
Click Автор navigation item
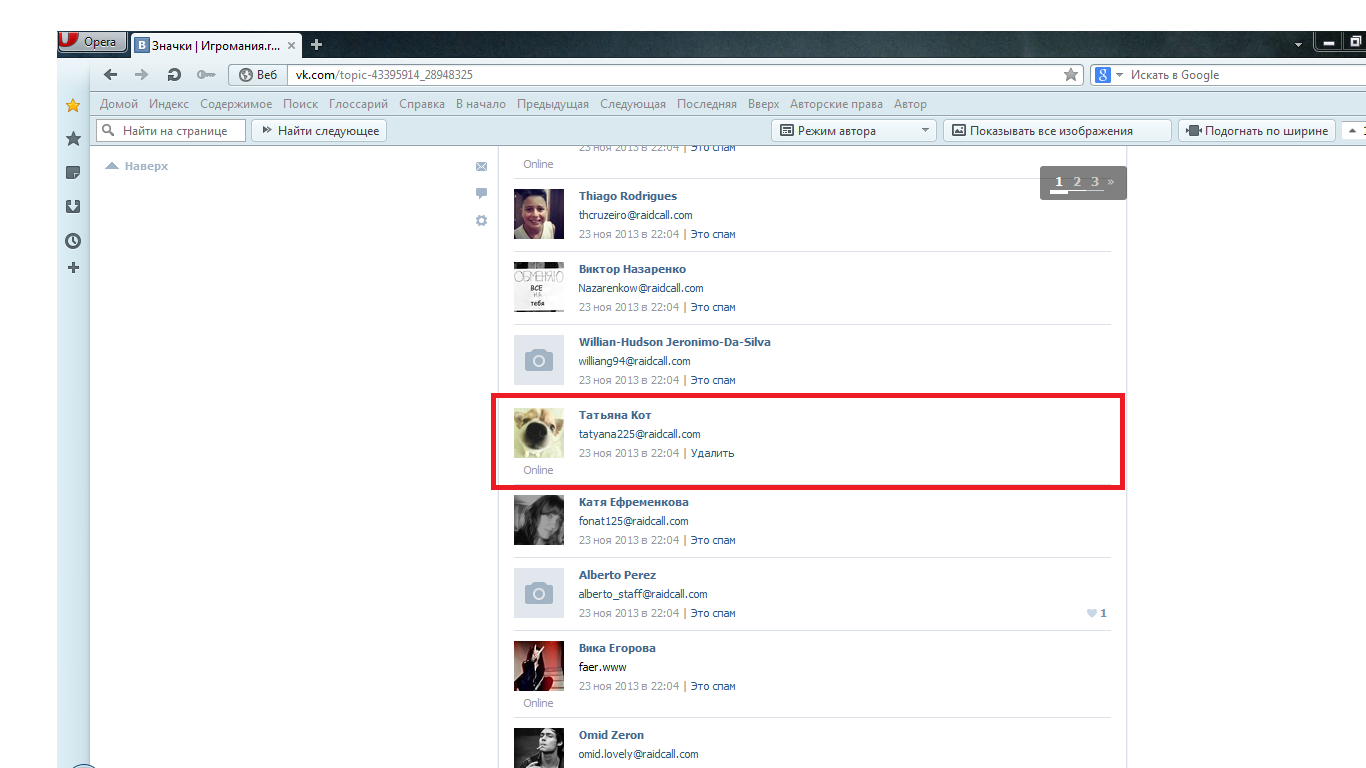[x=910, y=104]
